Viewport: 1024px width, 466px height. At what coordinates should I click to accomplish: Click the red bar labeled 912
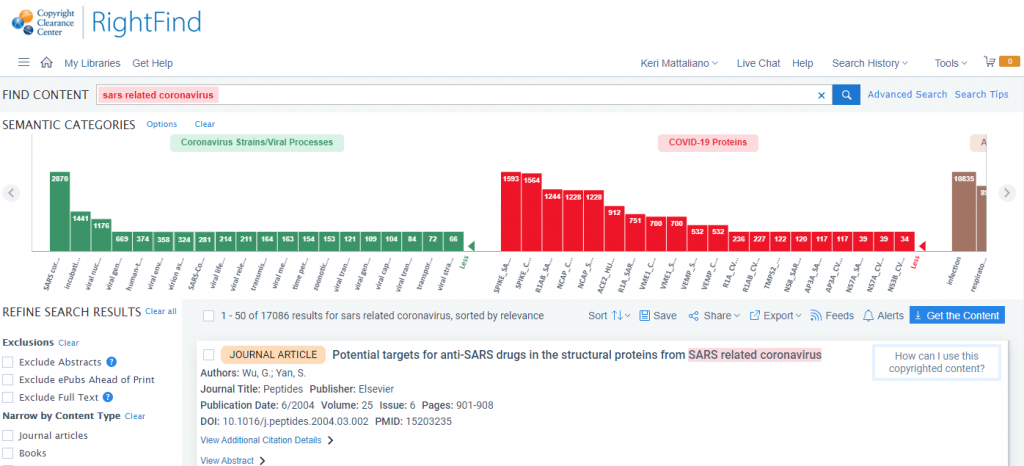(x=614, y=228)
